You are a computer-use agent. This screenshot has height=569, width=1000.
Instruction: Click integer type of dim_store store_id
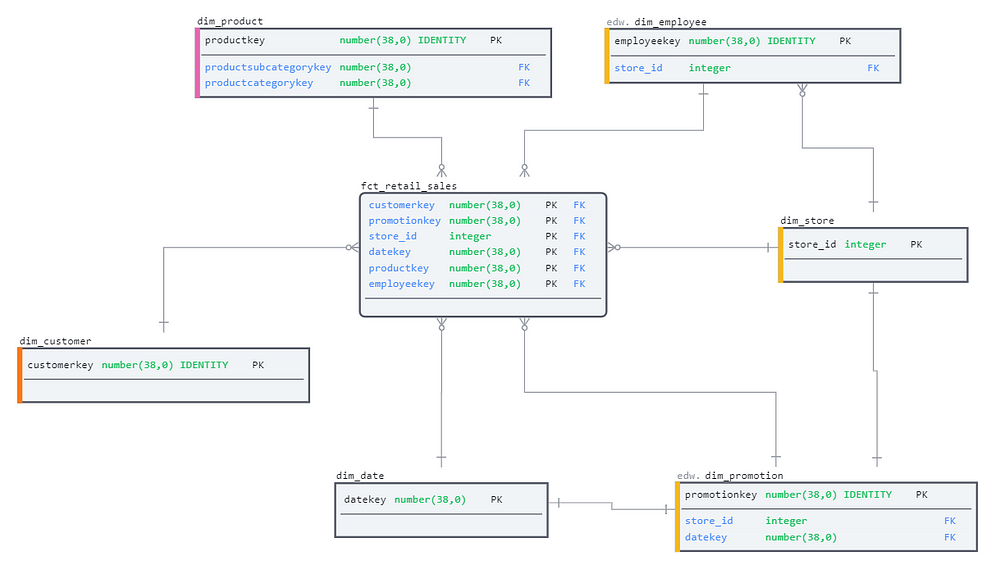pyautogui.click(x=865, y=244)
